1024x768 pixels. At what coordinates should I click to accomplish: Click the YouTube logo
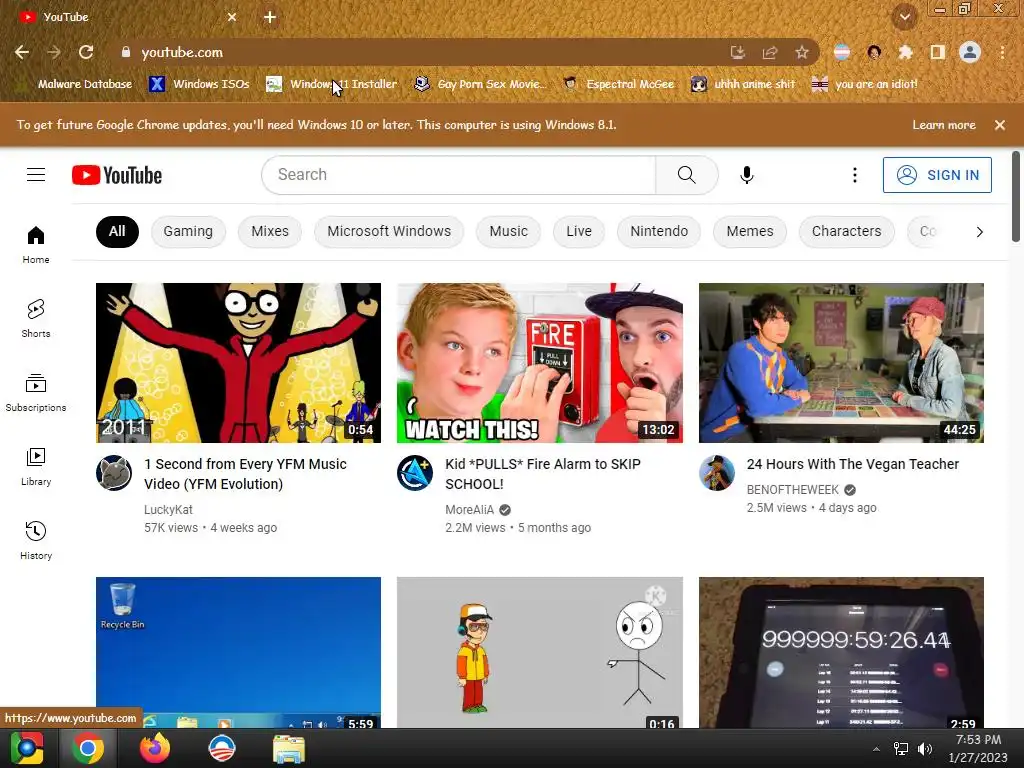click(117, 175)
